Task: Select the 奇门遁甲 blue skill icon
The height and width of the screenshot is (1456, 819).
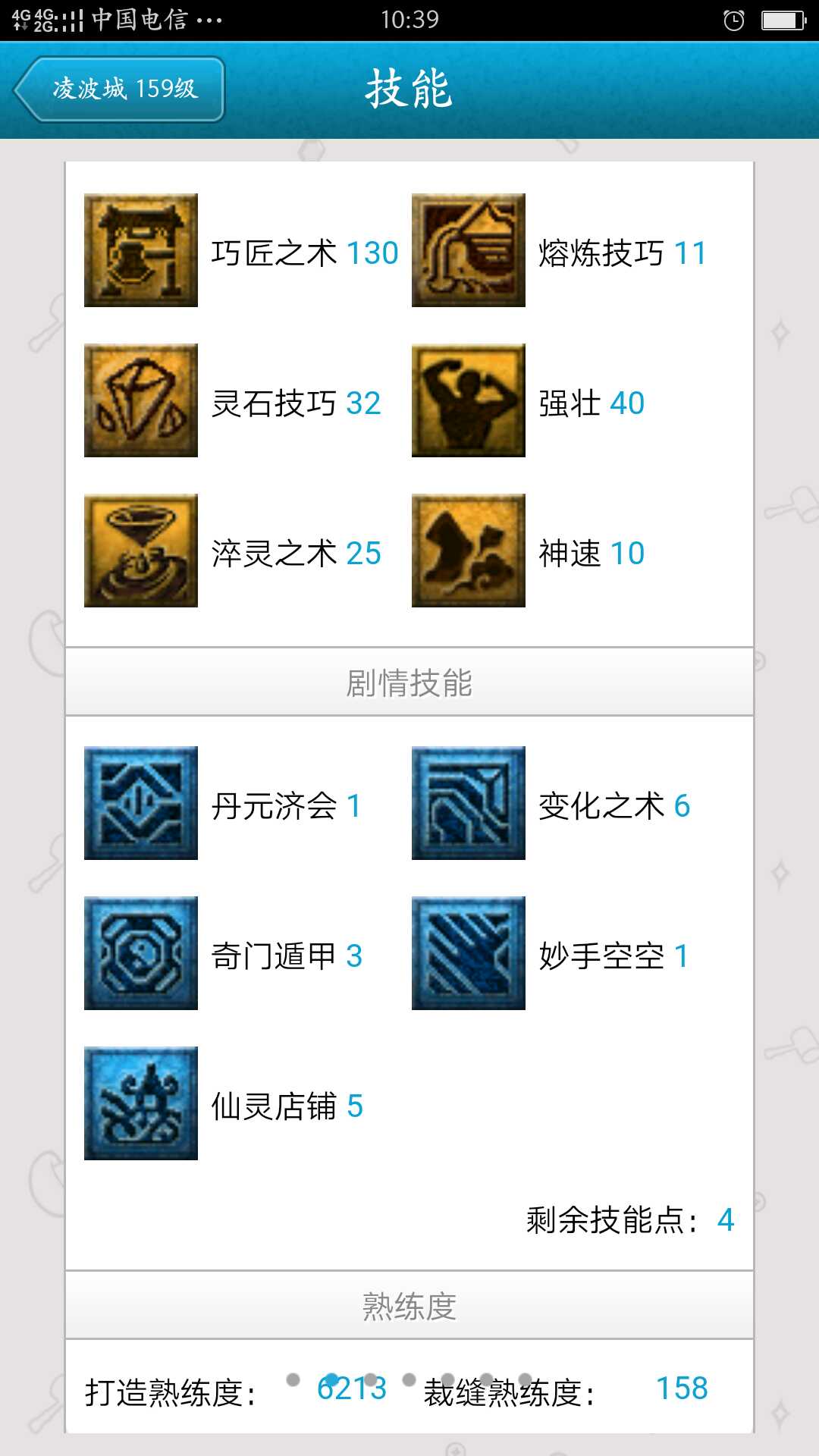Action: tap(141, 953)
